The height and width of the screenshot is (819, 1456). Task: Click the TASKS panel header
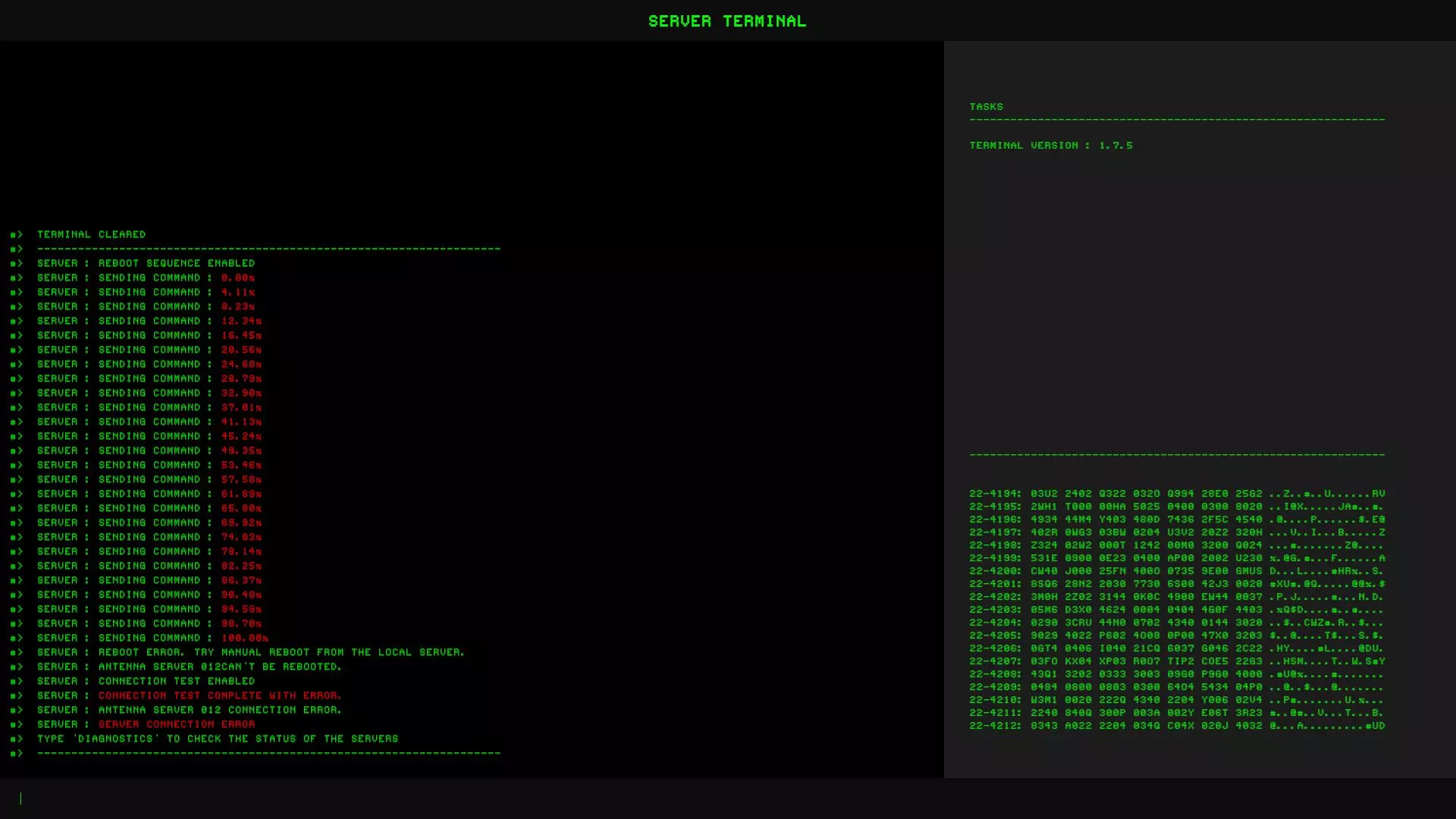tap(986, 106)
